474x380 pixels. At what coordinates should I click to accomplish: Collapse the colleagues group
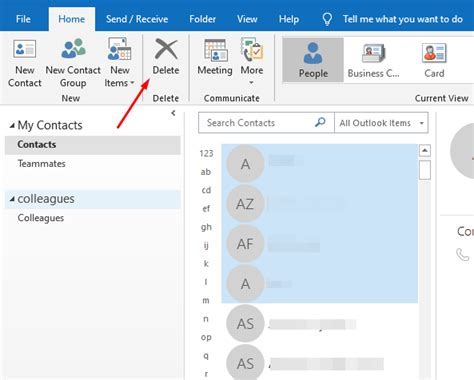(12, 199)
